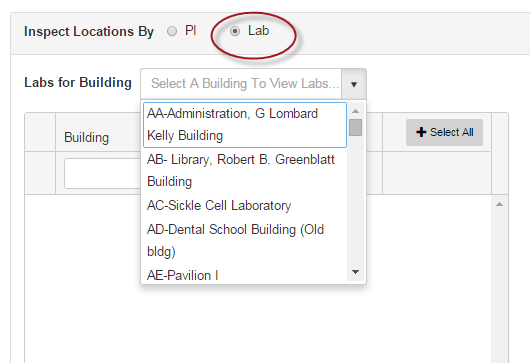This screenshot has width=530, height=363.
Task: Select the Lab radio button
Action: (235, 31)
